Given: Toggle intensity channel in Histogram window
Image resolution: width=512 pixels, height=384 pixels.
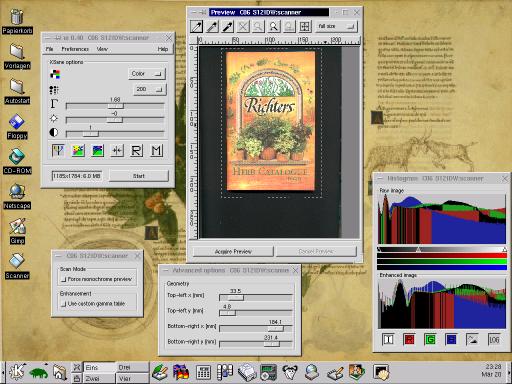Looking at the screenshot, I should tap(388, 339).
